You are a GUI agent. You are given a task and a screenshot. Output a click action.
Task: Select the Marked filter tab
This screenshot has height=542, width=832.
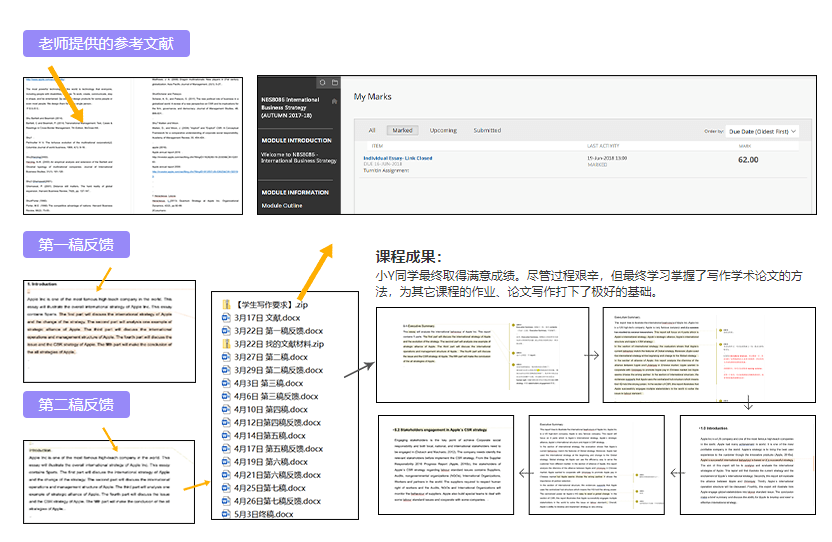point(402,130)
